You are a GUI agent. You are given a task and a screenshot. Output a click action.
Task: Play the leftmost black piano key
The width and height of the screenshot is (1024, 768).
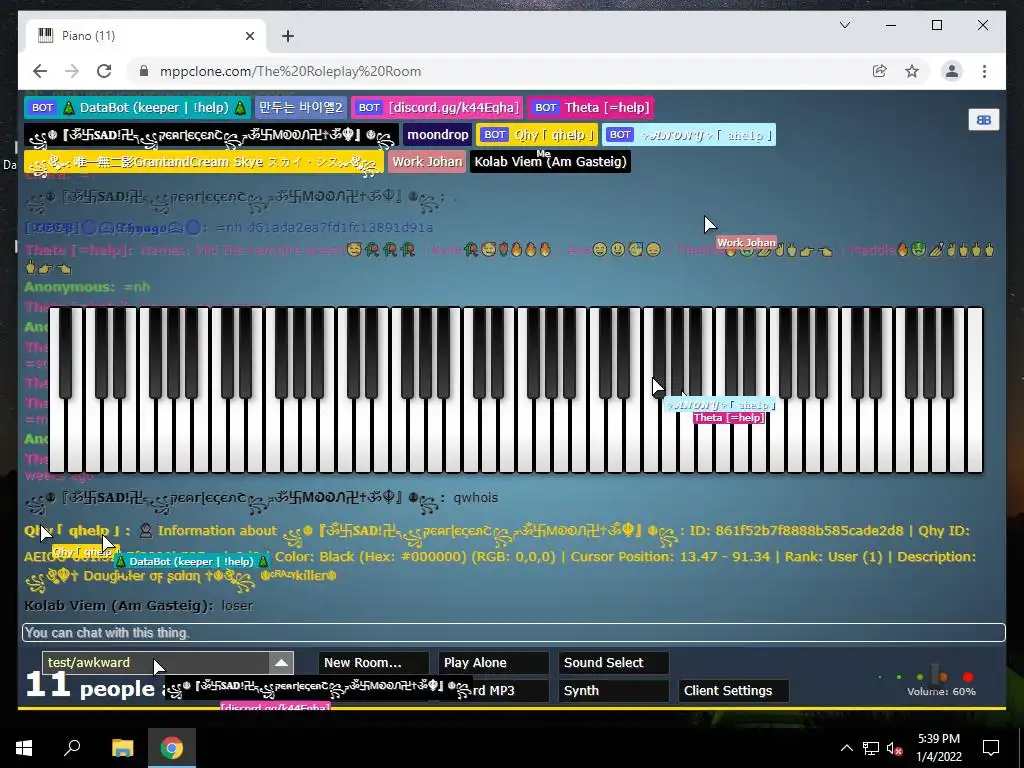click(65, 353)
